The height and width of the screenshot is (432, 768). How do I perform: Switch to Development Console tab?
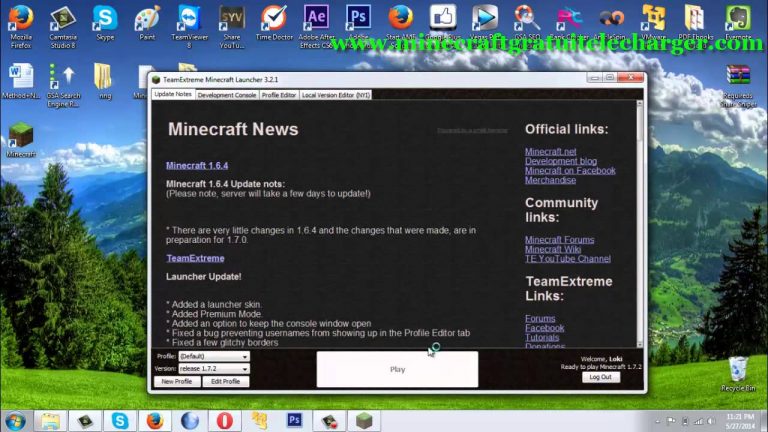coord(227,95)
